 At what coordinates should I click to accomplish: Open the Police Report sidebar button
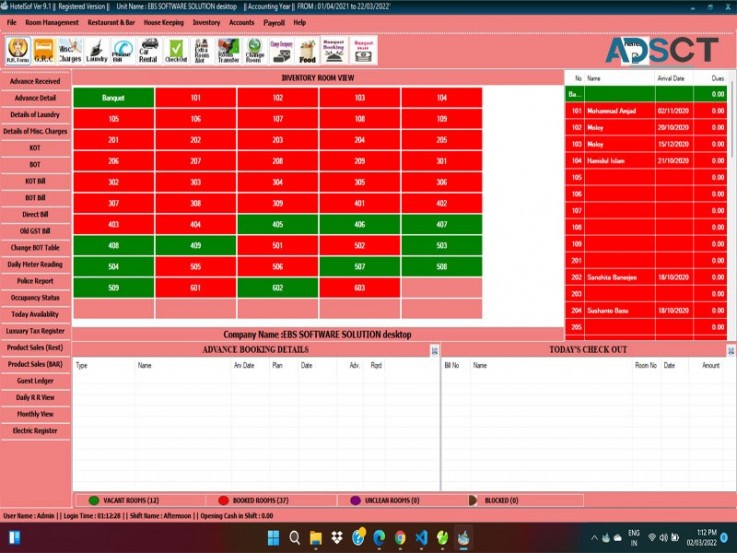point(35,281)
